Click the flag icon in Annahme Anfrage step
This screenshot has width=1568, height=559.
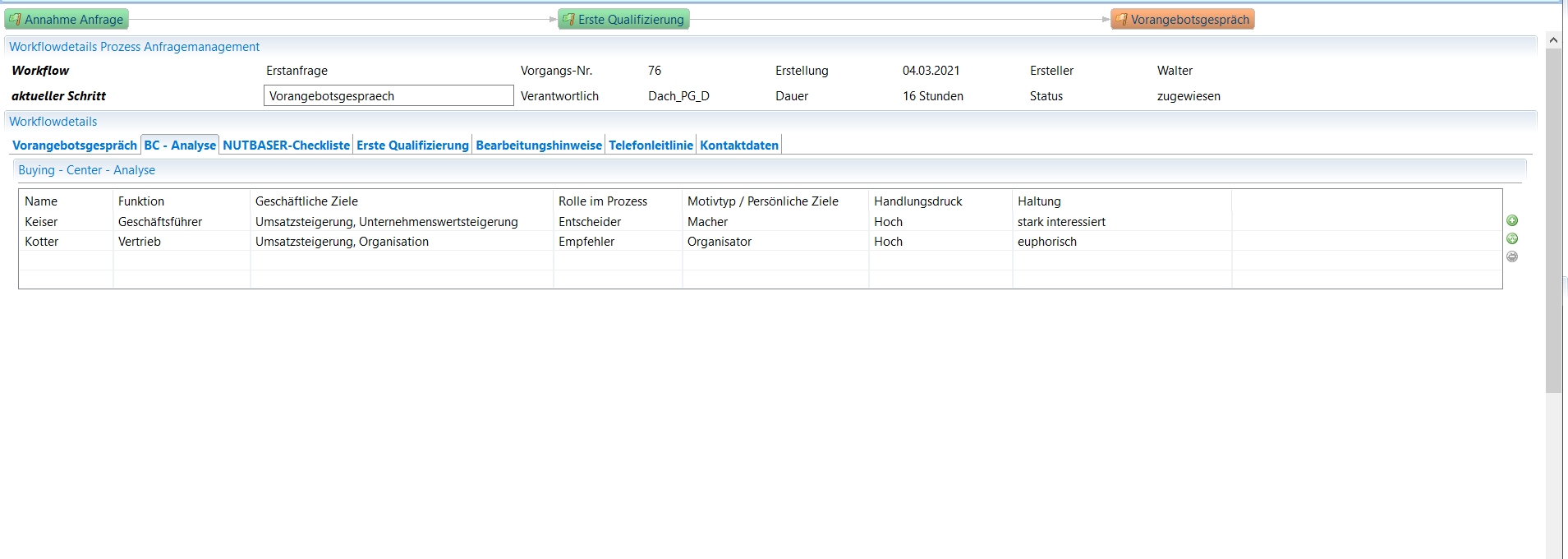[x=15, y=20]
